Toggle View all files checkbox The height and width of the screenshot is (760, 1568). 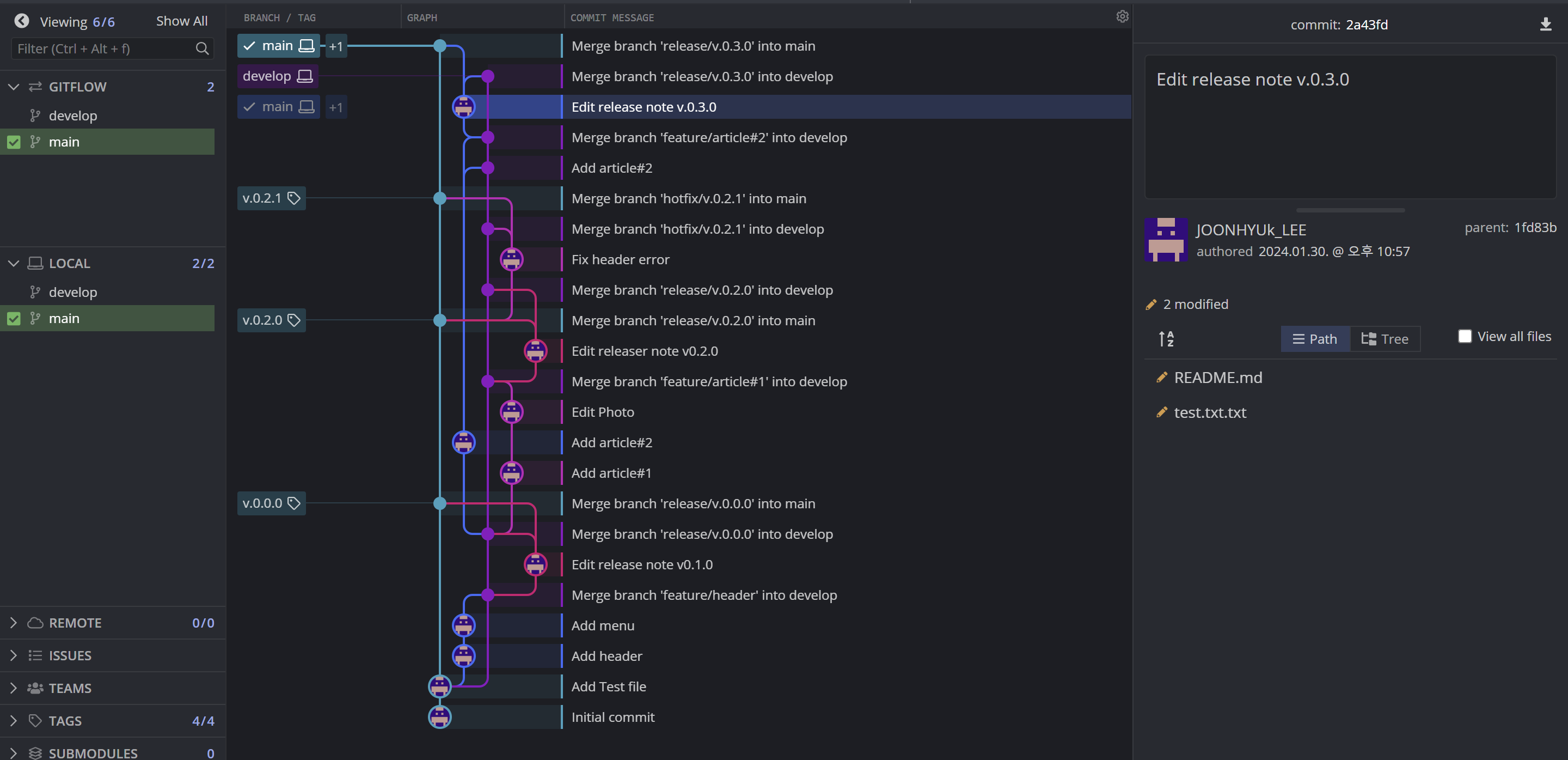click(x=1465, y=336)
